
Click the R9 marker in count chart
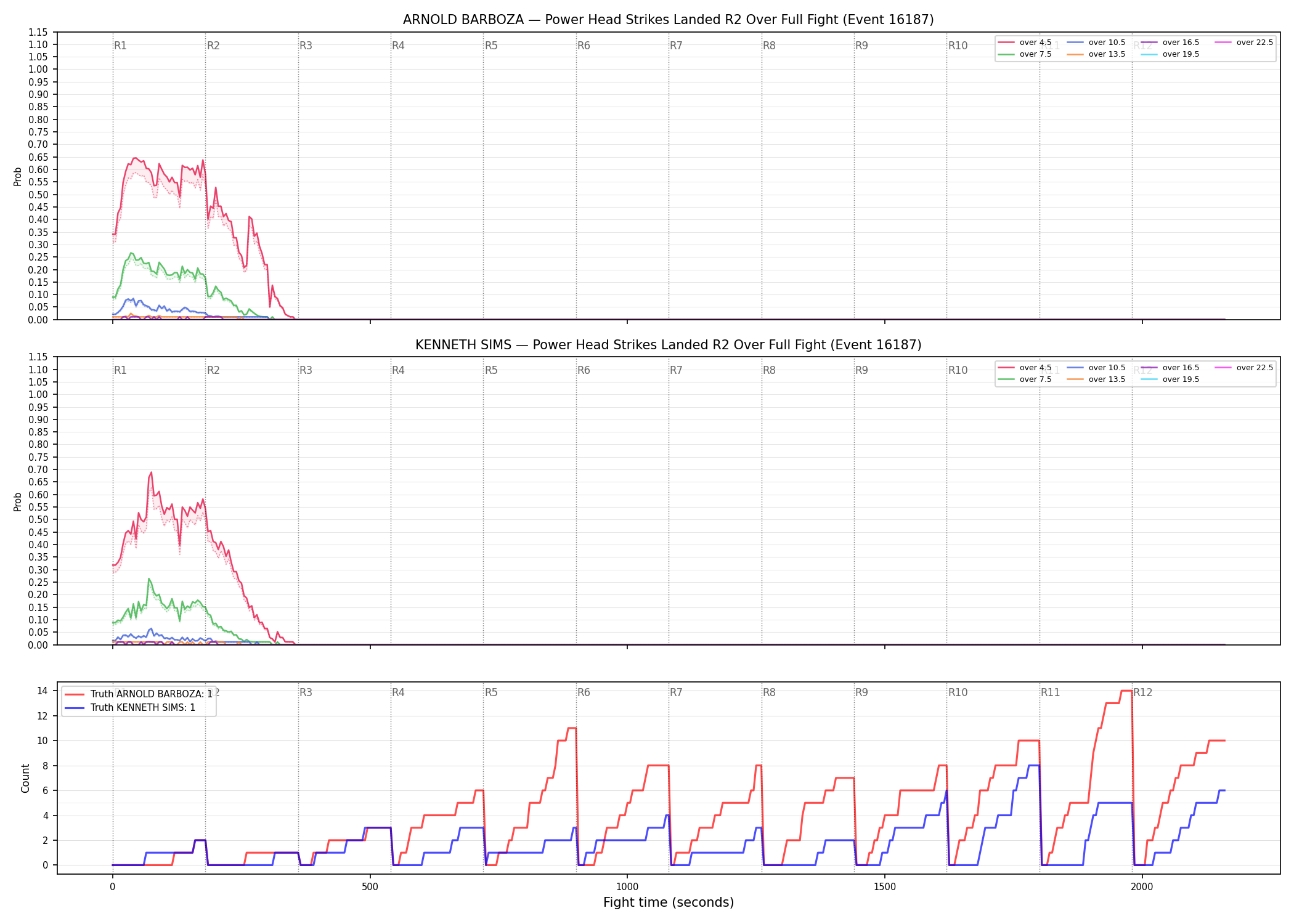pyautogui.click(x=861, y=692)
